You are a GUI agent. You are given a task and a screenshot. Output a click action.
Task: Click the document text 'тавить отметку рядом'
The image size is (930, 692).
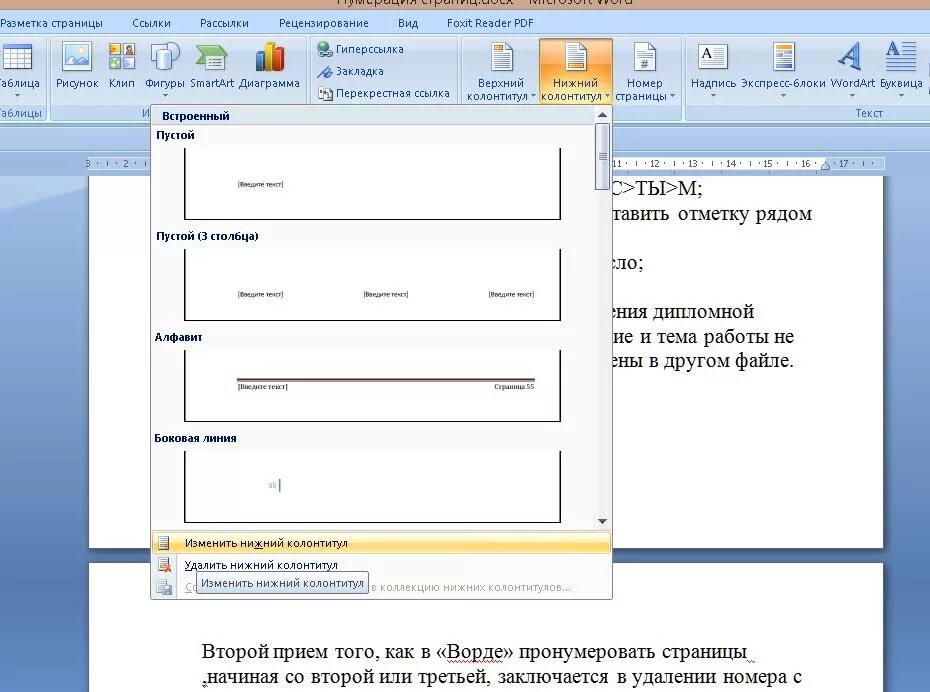click(x=712, y=213)
